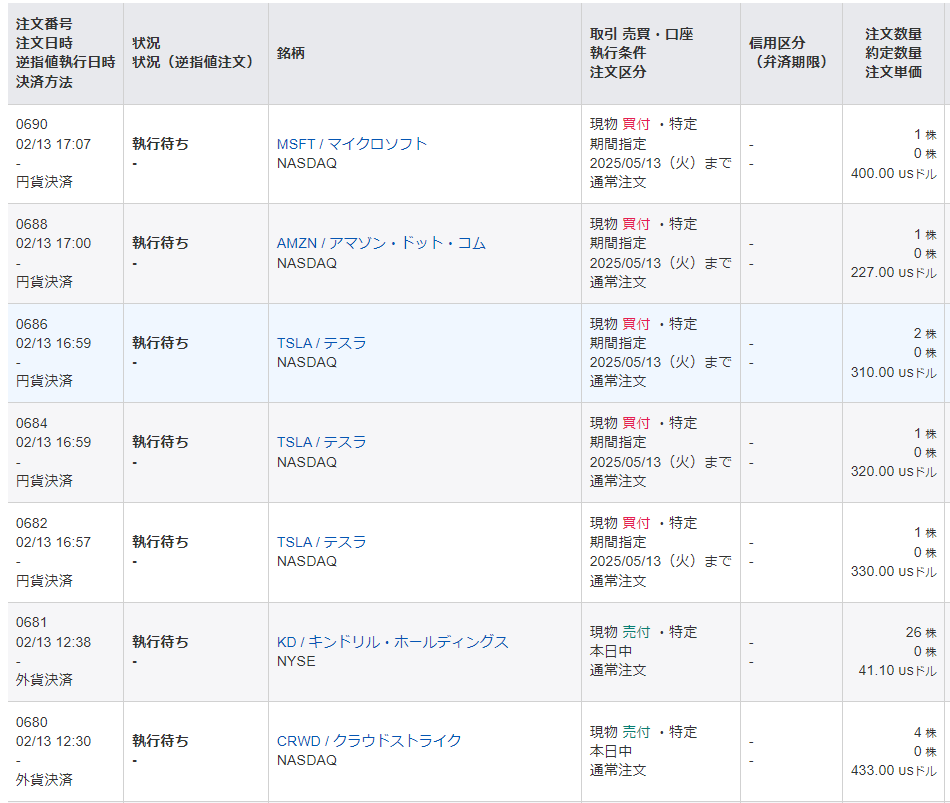Open the AMZN / アマゾン・ドット・コム link
Screen dimensions: 950x803
point(381,243)
